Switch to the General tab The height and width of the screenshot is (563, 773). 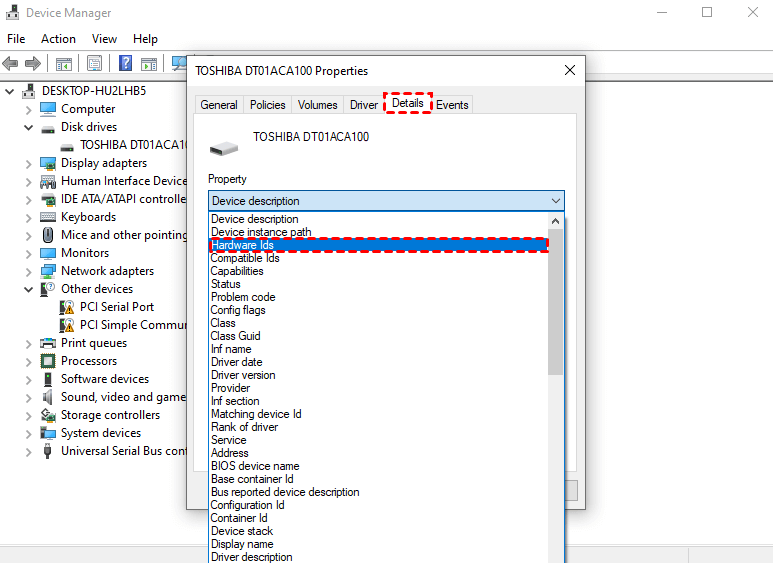218,105
